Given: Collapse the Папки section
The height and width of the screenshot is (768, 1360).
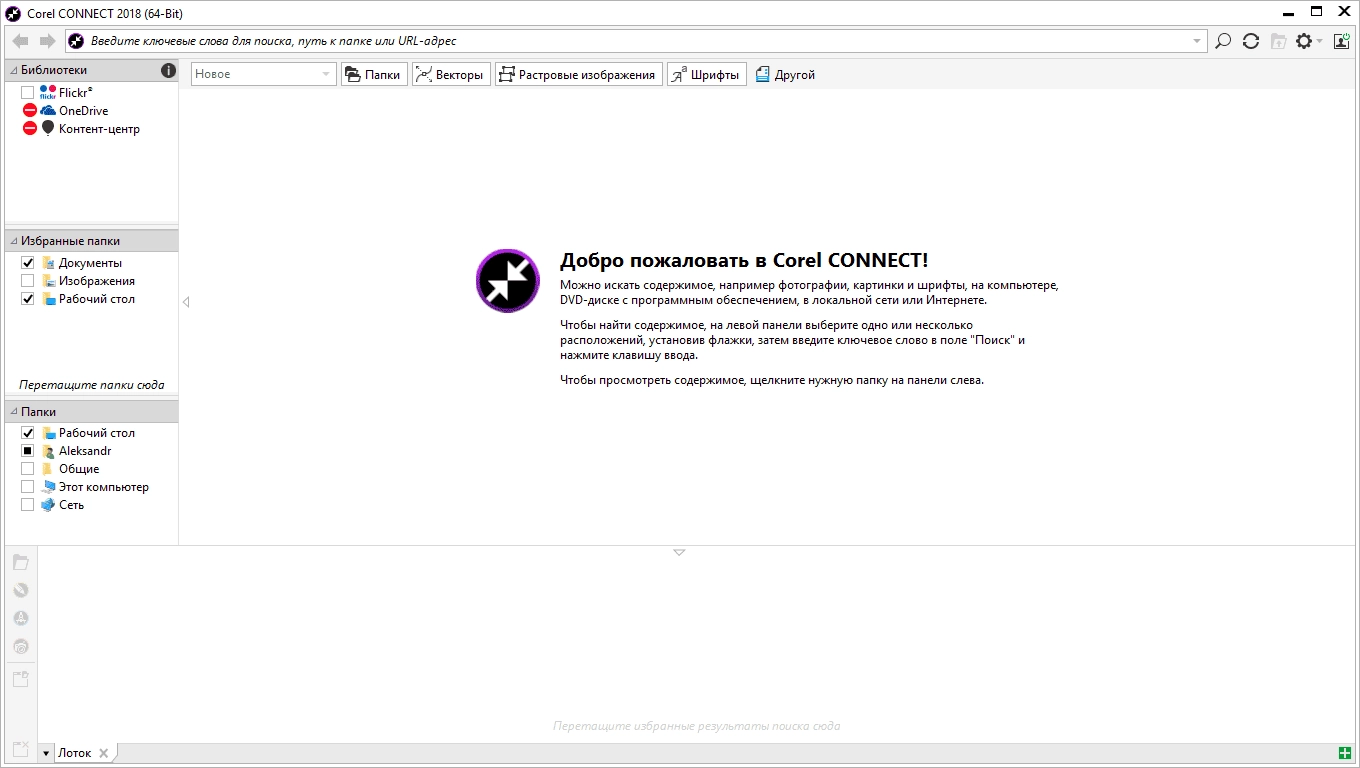Looking at the screenshot, I should [x=13, y=411].
